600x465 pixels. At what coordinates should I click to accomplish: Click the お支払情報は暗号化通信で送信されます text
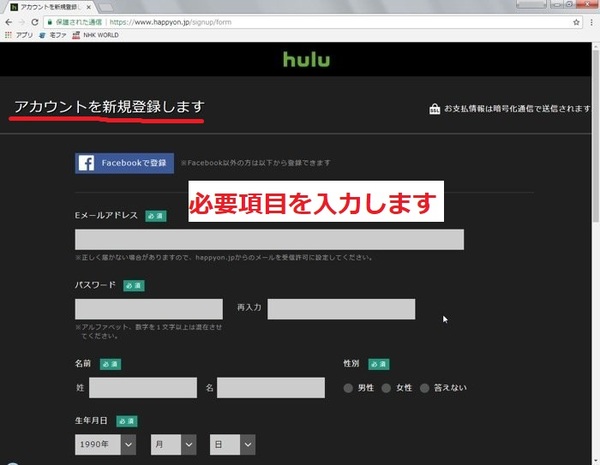(517, 109)
